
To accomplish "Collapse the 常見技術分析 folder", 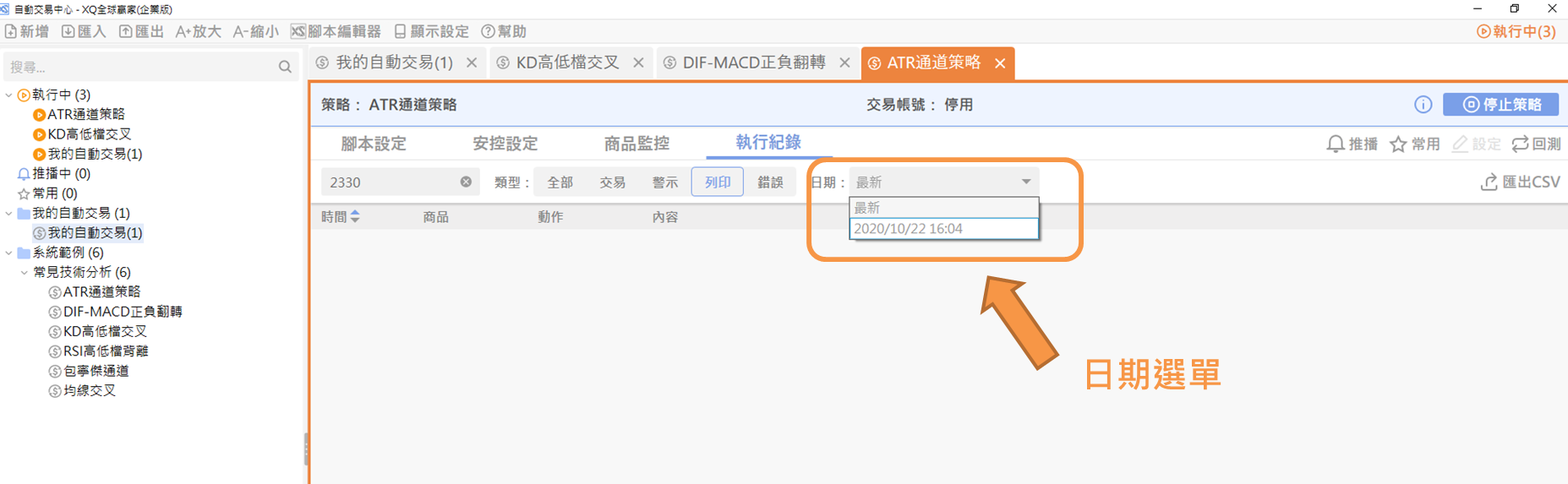I will (x=25, y=272).
